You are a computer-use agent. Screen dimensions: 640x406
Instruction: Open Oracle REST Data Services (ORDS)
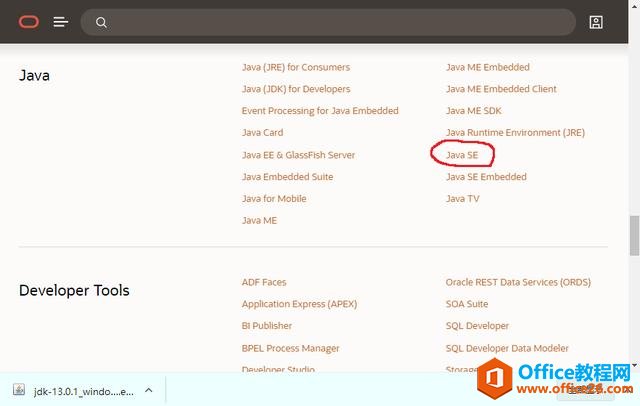[x=518, y=282]
